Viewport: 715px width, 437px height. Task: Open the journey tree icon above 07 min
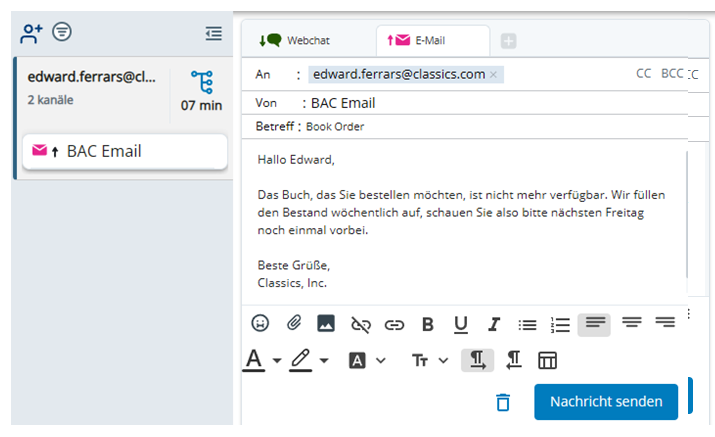[202, 82]
